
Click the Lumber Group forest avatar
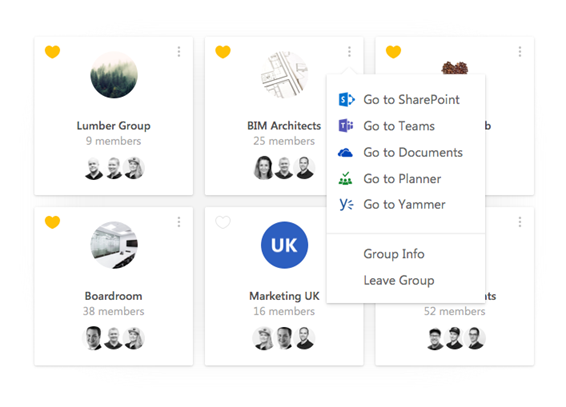(114, 75)
